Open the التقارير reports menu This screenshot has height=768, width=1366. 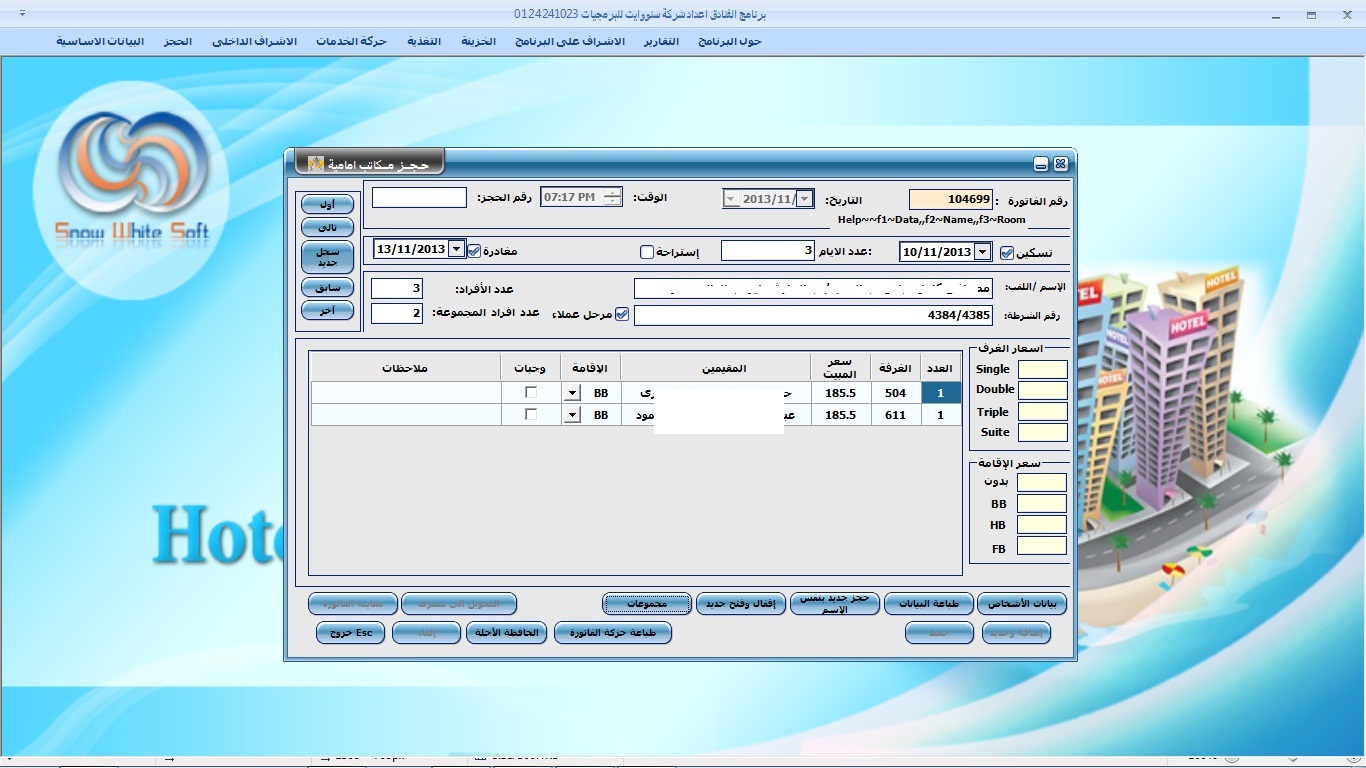(660, 41)
